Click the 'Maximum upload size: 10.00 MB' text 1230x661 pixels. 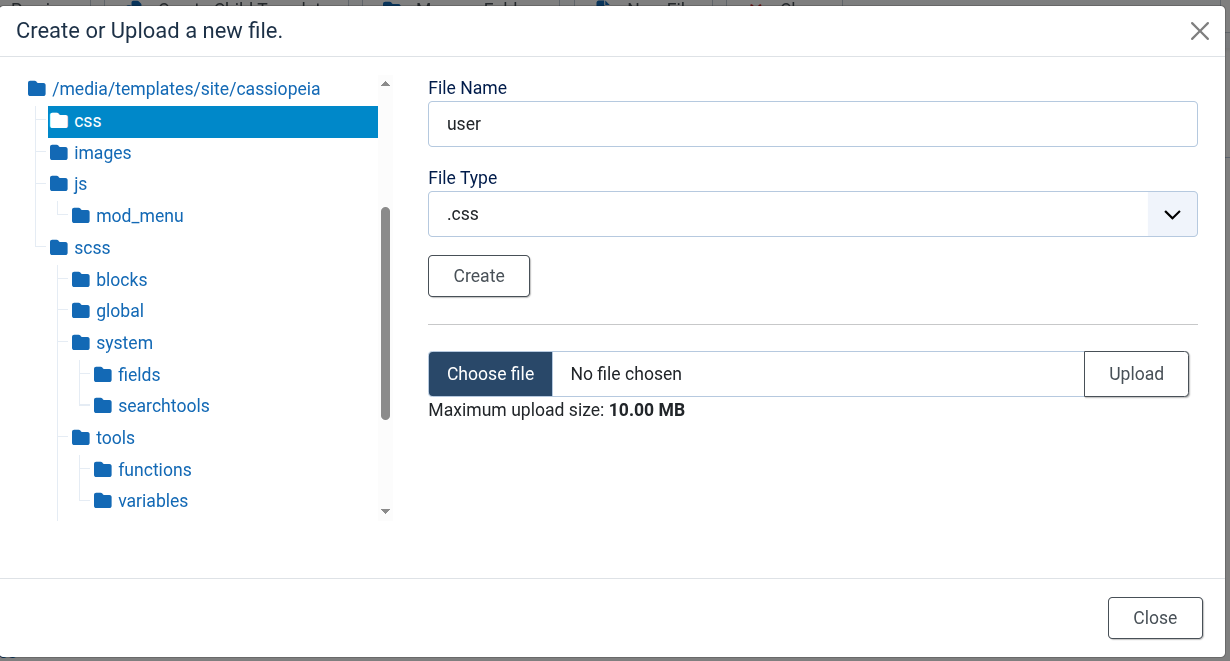click(557, 410)
